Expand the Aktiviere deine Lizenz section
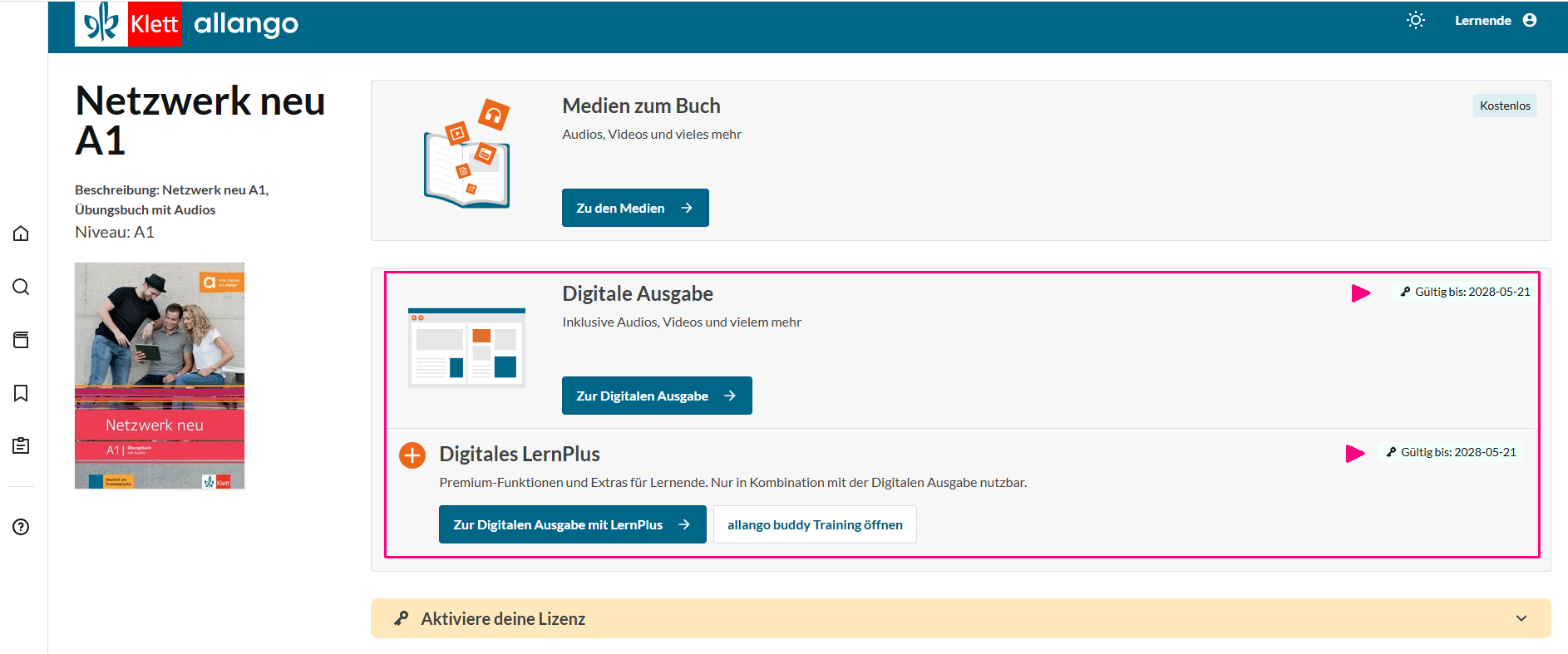1568x654 pixels. (x=503, y=619)
